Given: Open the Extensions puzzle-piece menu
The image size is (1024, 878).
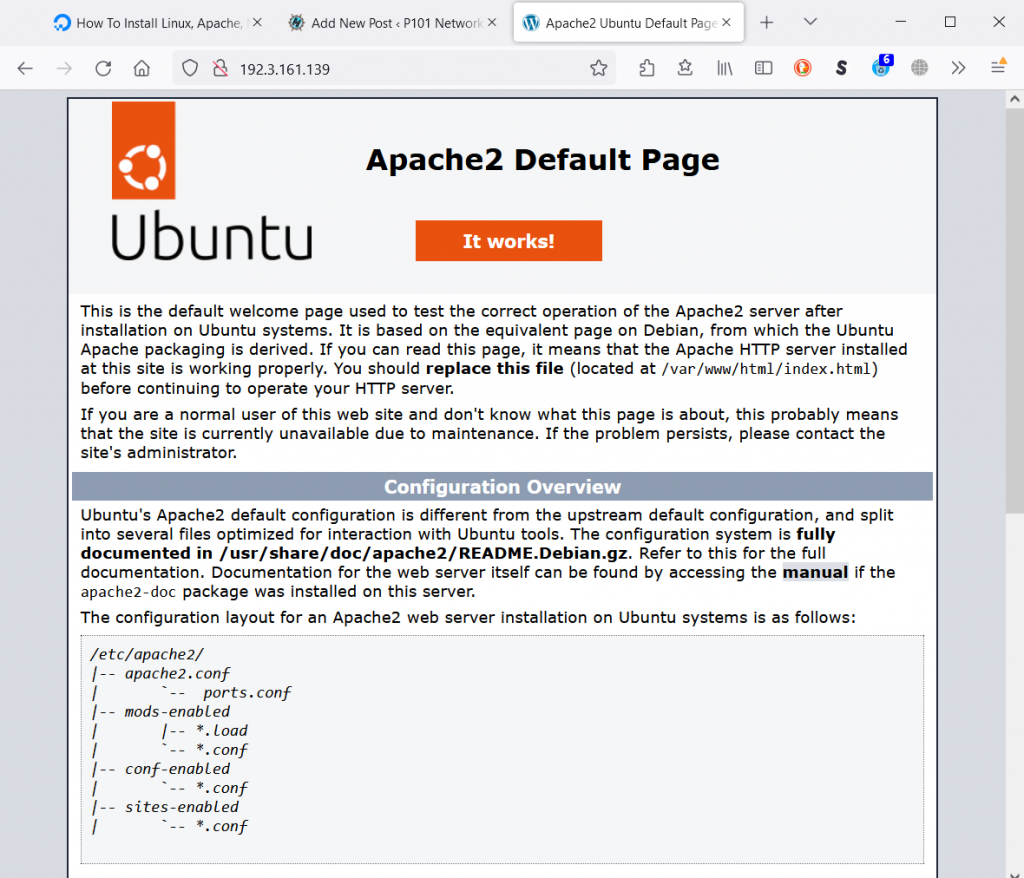Looking at the screenshot, I should pos(647,68).
